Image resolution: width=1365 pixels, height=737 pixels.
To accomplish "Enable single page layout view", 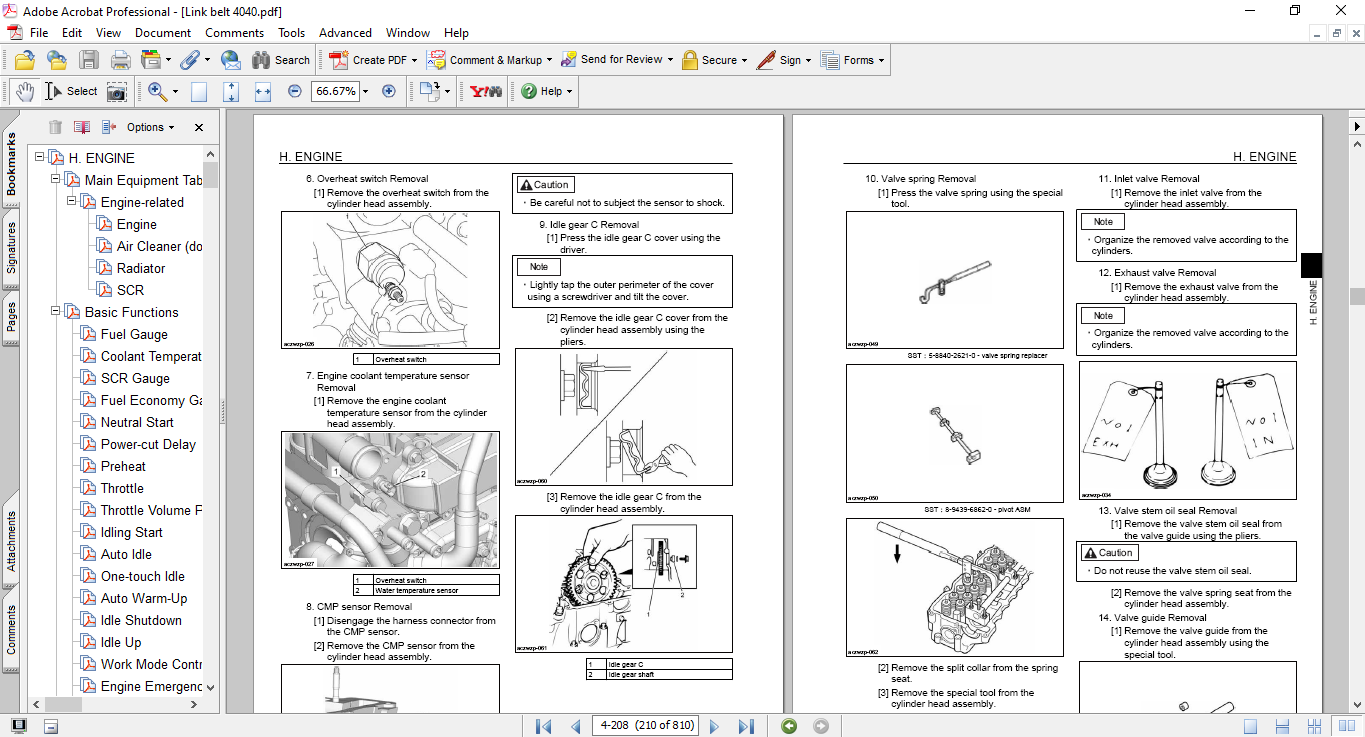I will point(1250,726).
